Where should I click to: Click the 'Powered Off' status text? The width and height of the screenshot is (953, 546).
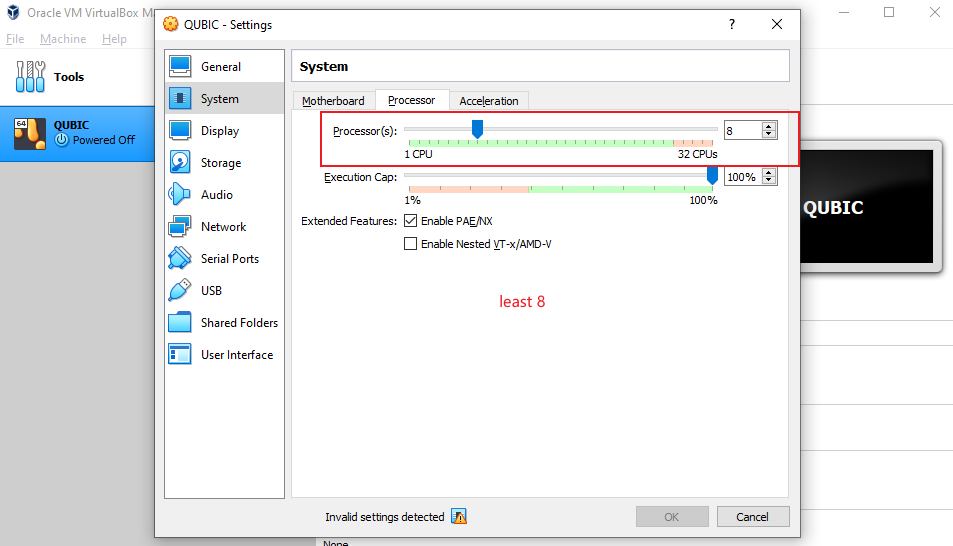click(104, 140)
